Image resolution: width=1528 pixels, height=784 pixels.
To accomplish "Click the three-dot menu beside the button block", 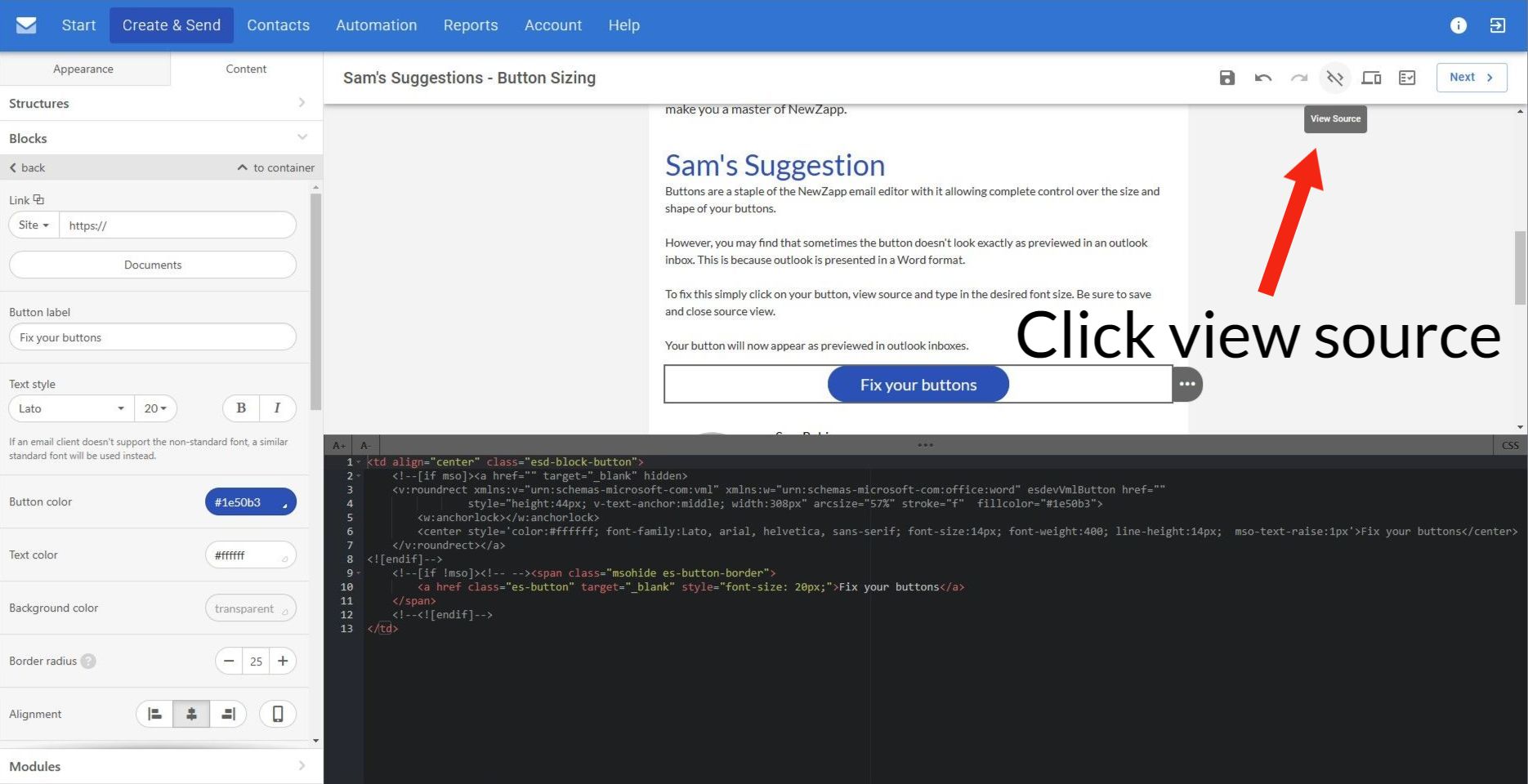I will pyautogui.click(x=1187, y=384).
